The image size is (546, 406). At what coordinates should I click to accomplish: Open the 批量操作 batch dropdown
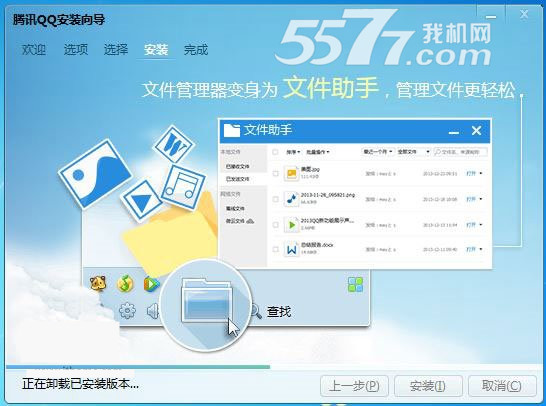tap(318, 152)
